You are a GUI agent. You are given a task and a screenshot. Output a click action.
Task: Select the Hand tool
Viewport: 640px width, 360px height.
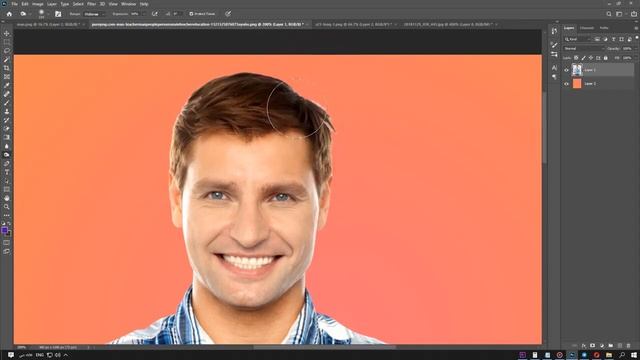point(7,198)
